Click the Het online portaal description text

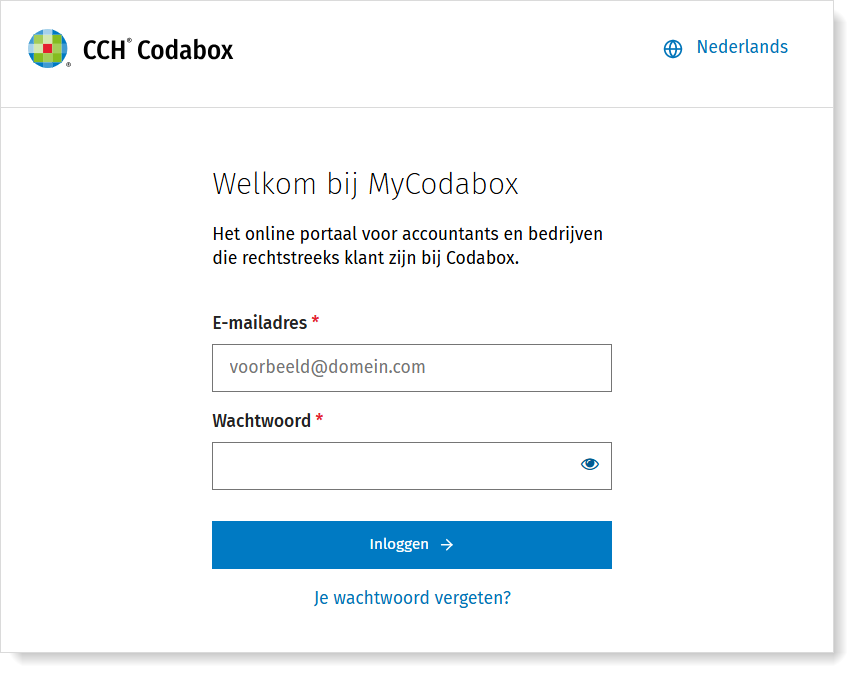(x=407, y=245)
